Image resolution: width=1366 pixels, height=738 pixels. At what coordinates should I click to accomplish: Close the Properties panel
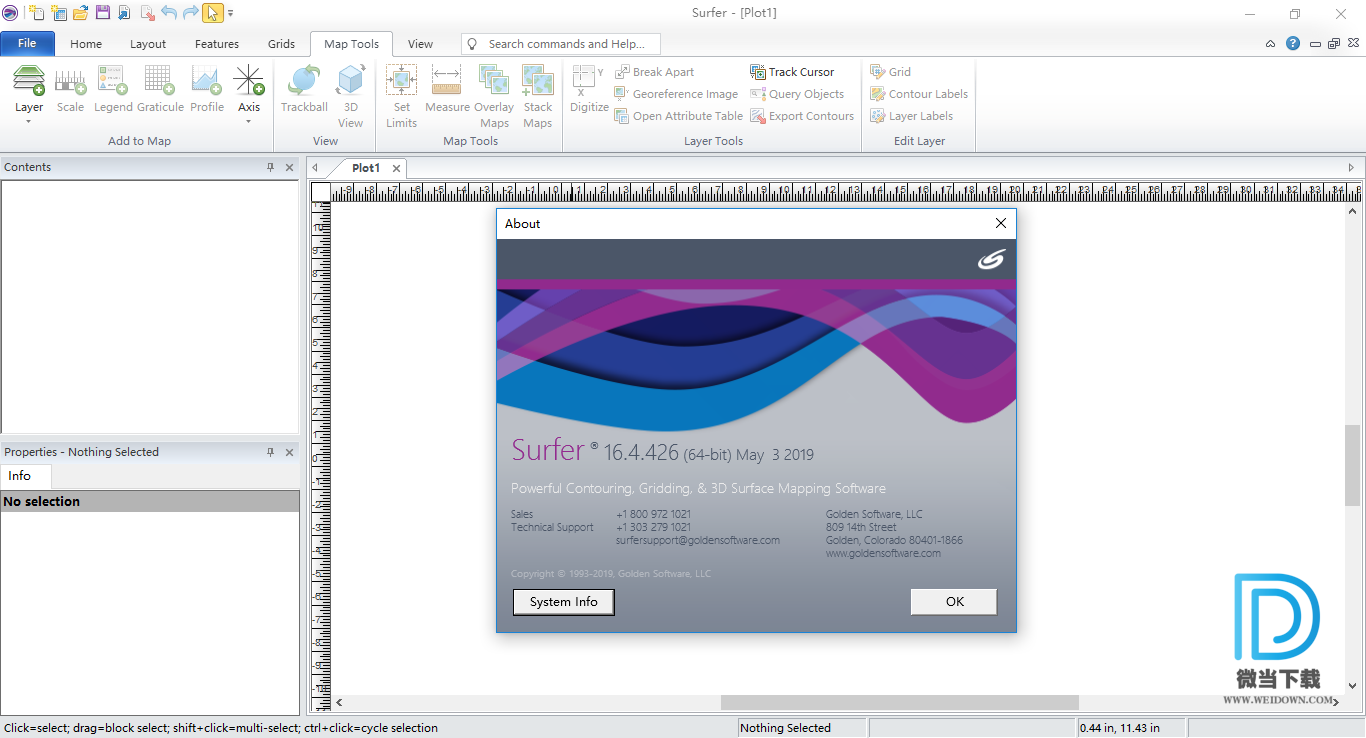click(x=290, y=452)
